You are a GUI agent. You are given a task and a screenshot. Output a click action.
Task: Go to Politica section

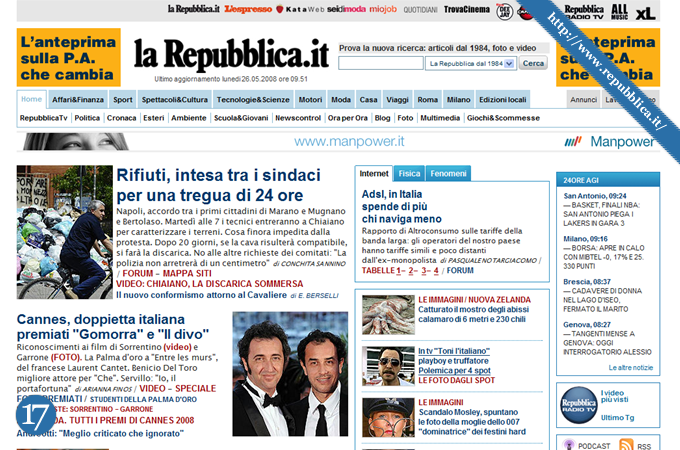tap(87, 118)
